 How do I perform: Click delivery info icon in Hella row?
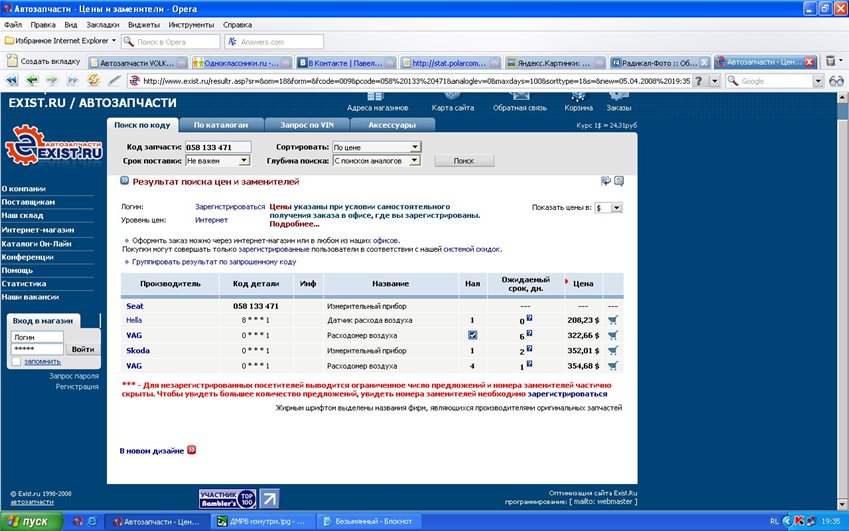pos(529,318)
